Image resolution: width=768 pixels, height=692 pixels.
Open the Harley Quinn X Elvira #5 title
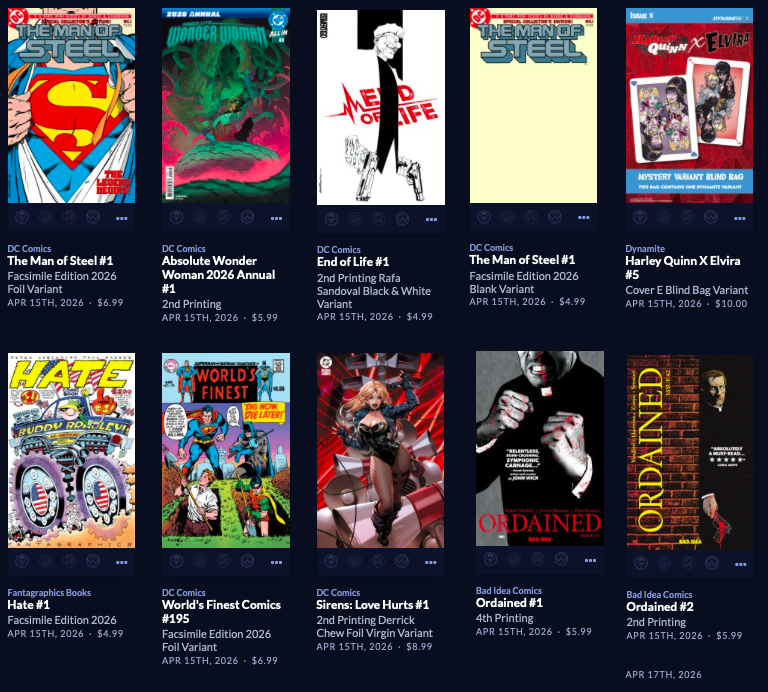pos(683,267)
